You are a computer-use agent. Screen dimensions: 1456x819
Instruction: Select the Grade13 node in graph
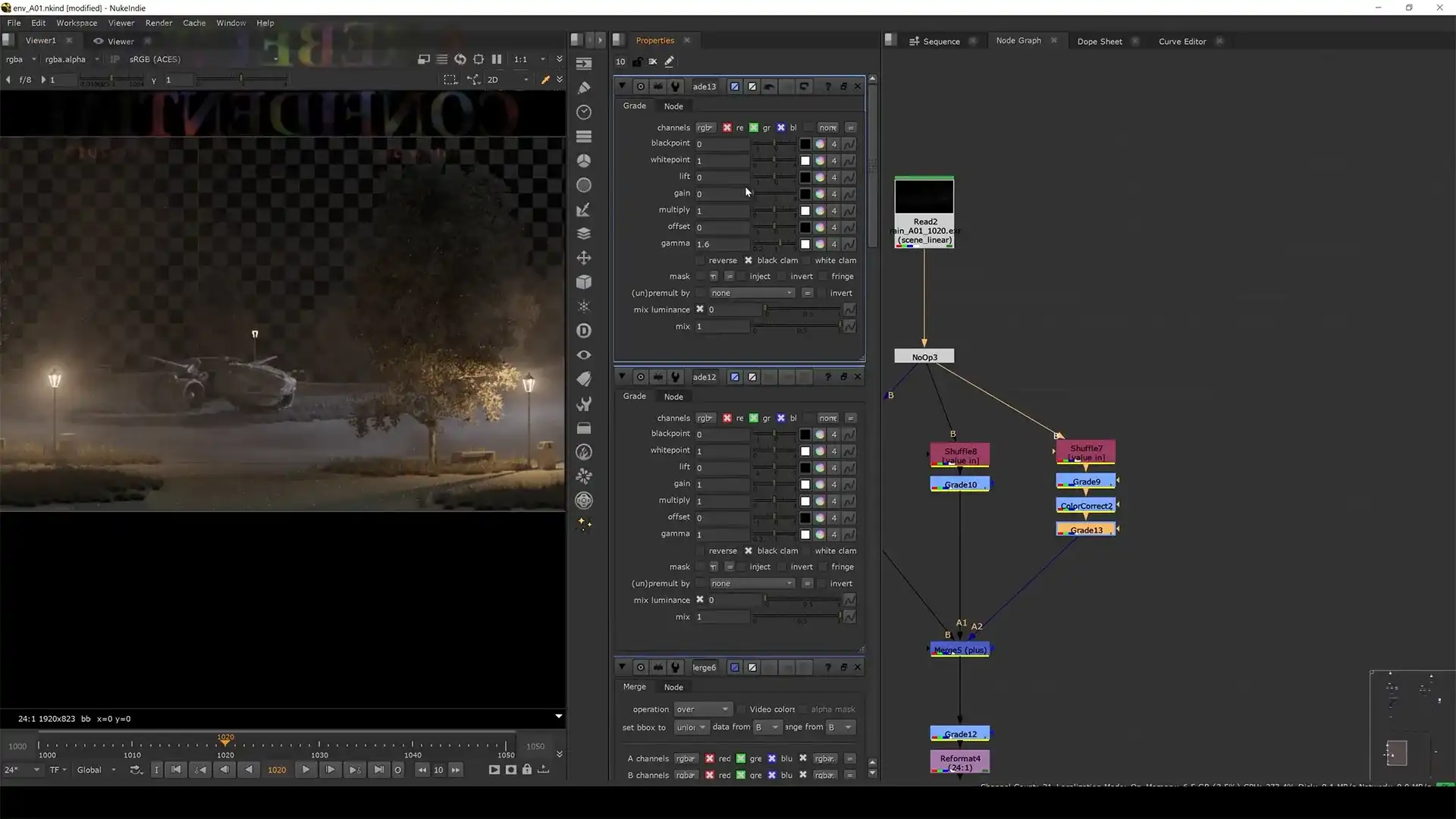coord(1086,530)
